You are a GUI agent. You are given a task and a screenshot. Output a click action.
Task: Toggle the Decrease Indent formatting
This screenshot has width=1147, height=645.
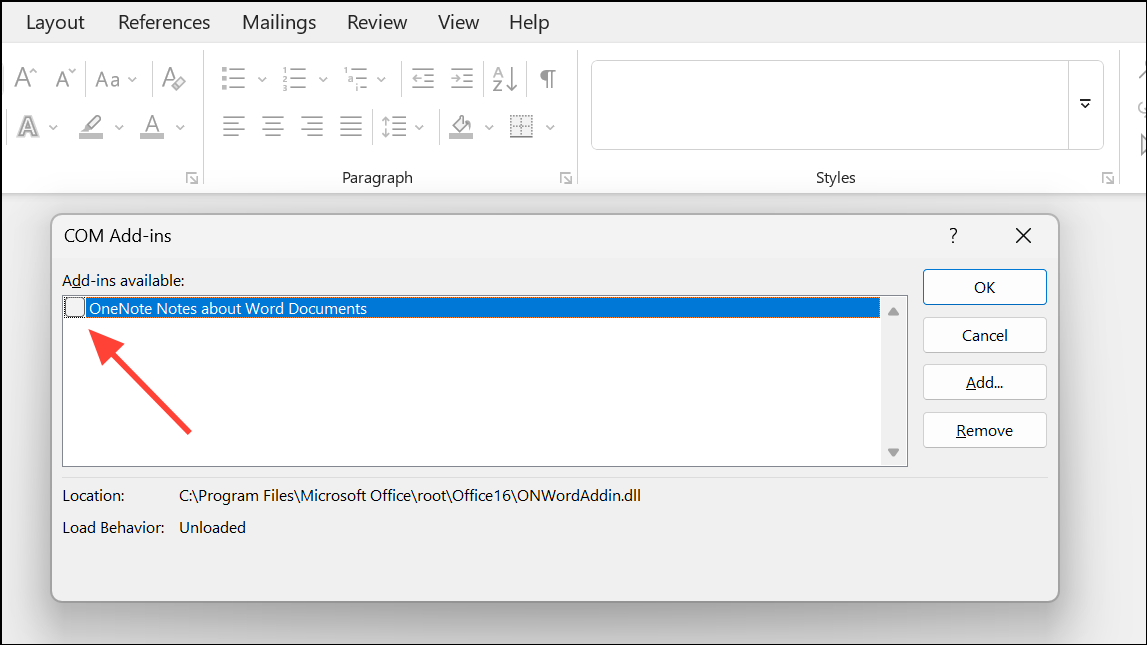(x=422, y=78)
